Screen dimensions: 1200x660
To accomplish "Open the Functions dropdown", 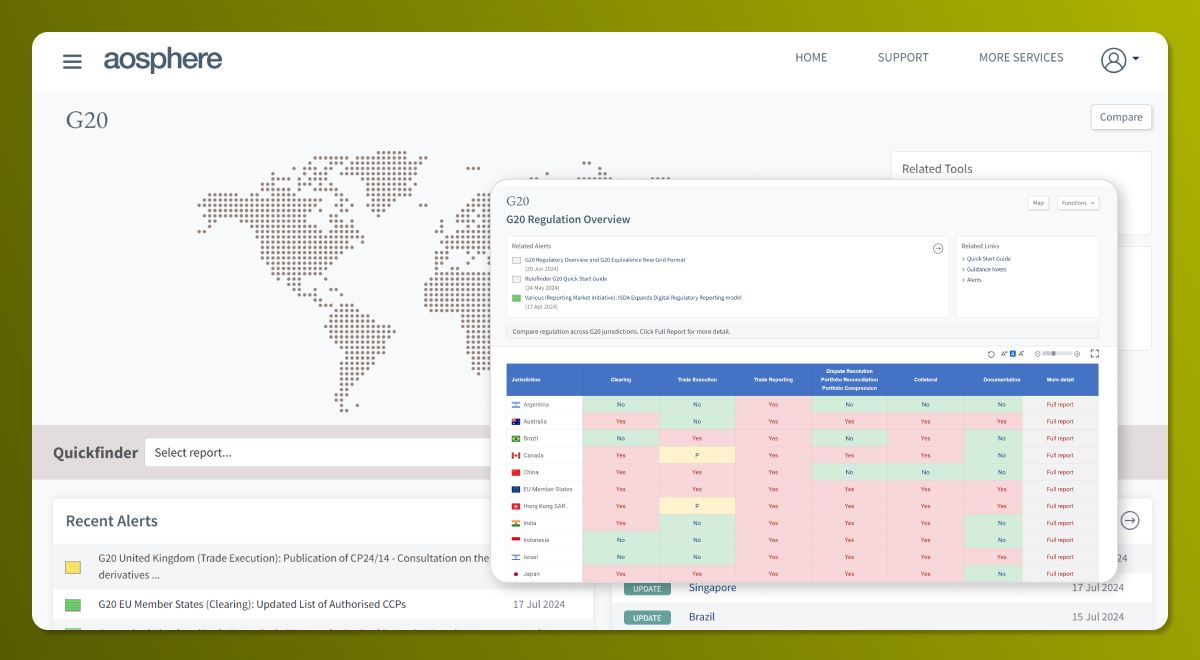I will [x=1078, y=203].
